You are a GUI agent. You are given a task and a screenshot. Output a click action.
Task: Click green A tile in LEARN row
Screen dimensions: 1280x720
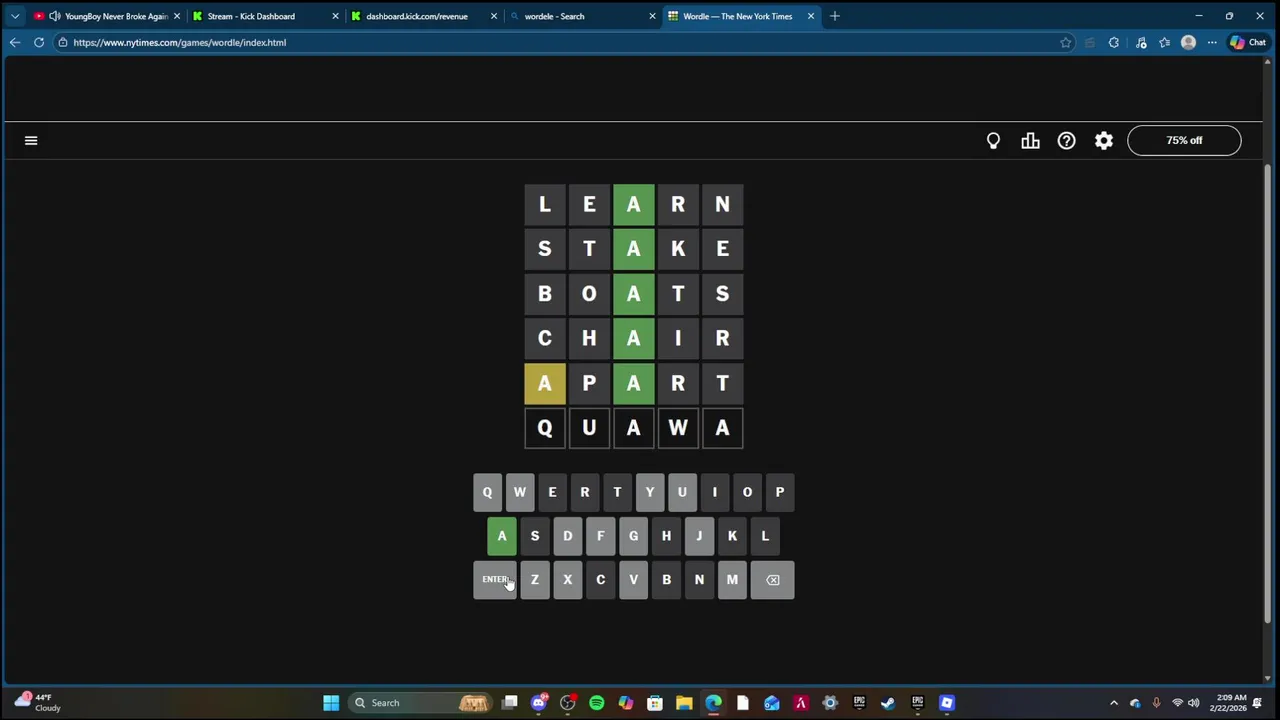634,205
